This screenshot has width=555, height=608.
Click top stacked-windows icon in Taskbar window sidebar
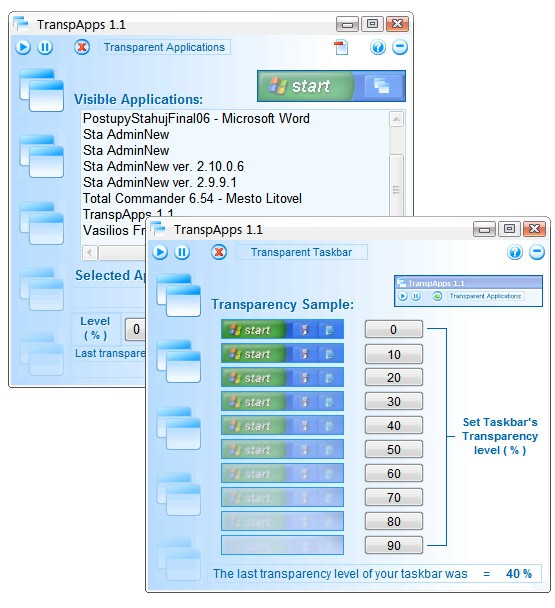[179, 295]
